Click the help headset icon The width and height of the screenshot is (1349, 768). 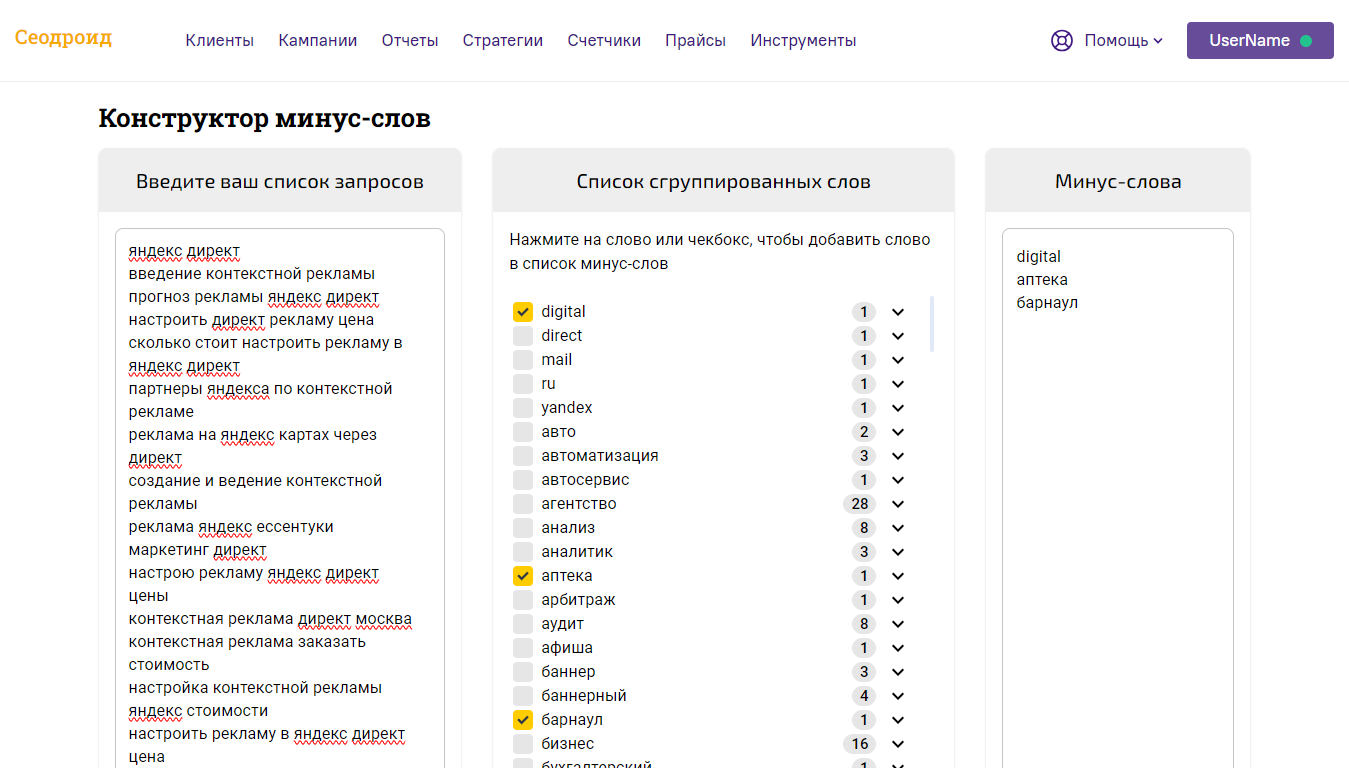(x=1061, y=40)
